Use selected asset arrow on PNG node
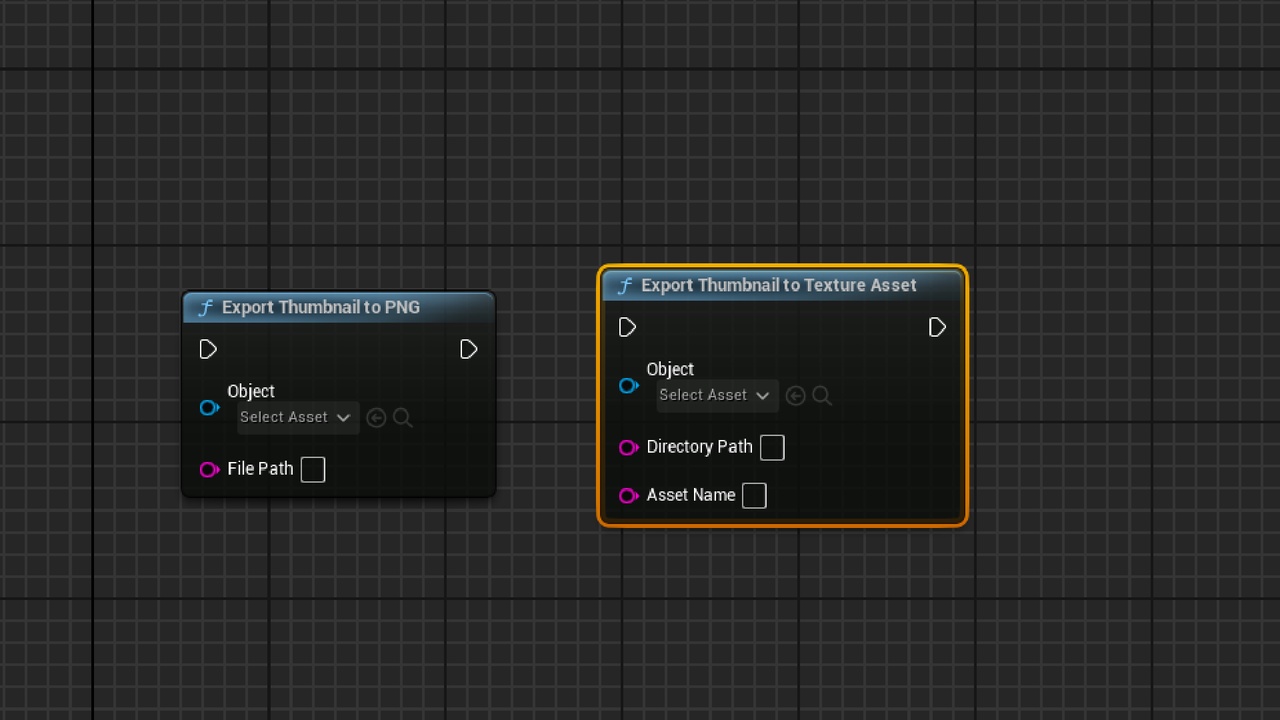Viewport: 1280px width, 720px height. click(376, 418)
